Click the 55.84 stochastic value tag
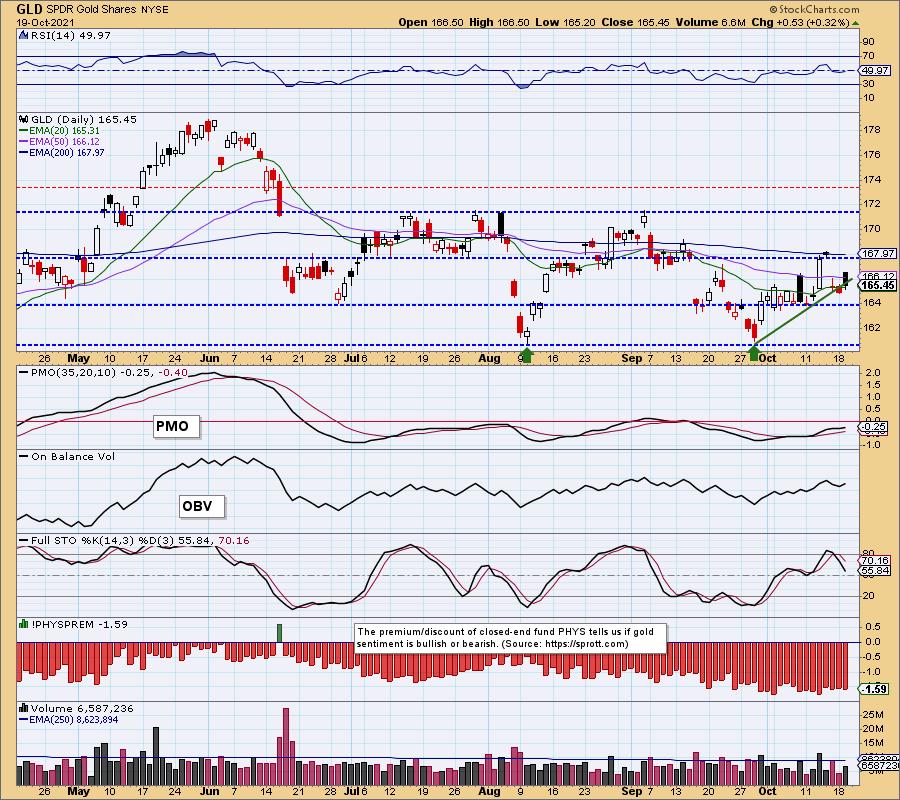 coord(875,570)
